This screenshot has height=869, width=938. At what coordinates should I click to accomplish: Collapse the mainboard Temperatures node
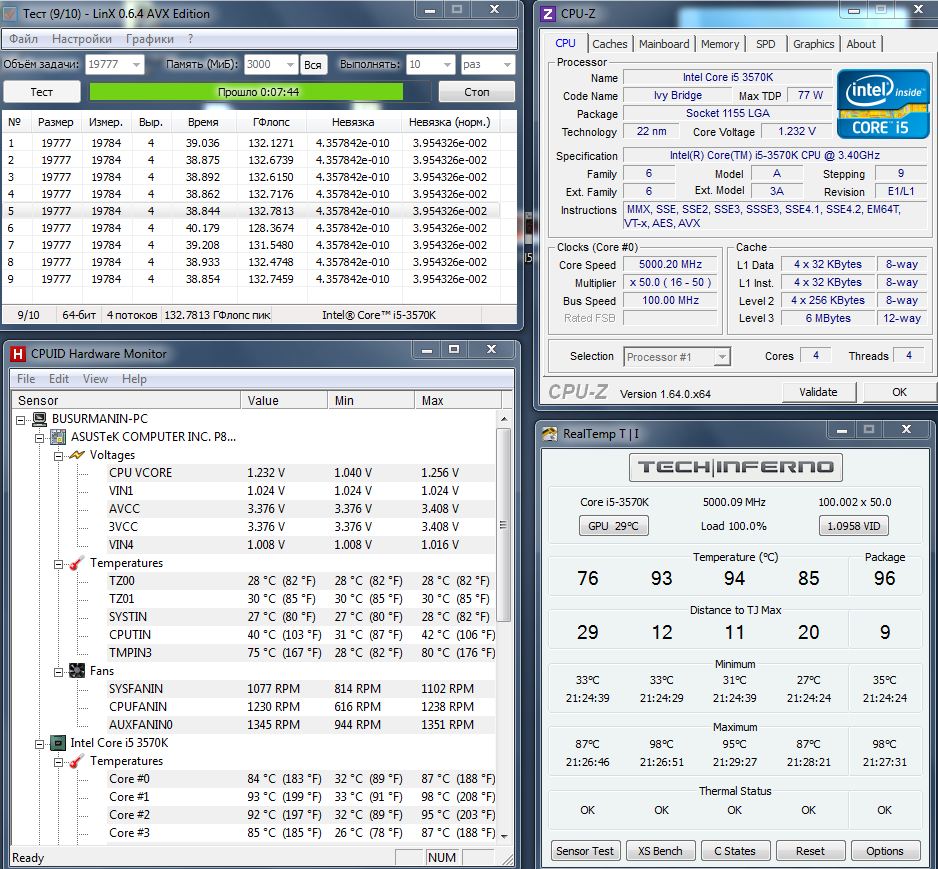(x=58, y=564)
